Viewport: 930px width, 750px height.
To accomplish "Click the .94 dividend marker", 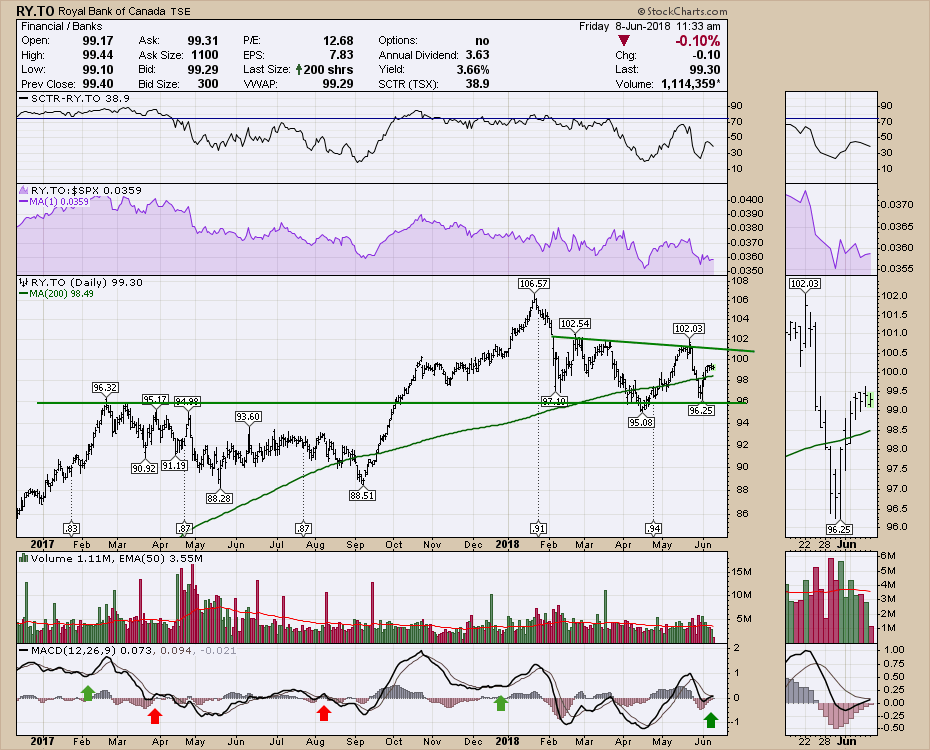I will (653, 528).
